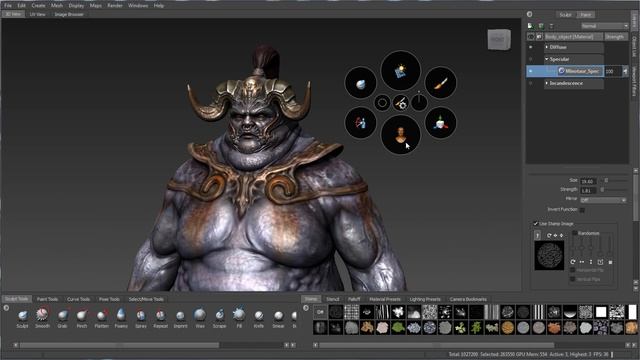The image size is (640, 360).
Task: Click the Sculpt layers button
Action: (565, 15)
